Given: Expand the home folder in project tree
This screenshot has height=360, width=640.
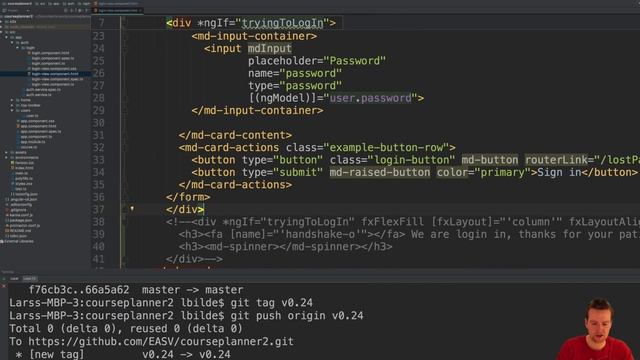Looking at the screenshot, I should (12, 100).
